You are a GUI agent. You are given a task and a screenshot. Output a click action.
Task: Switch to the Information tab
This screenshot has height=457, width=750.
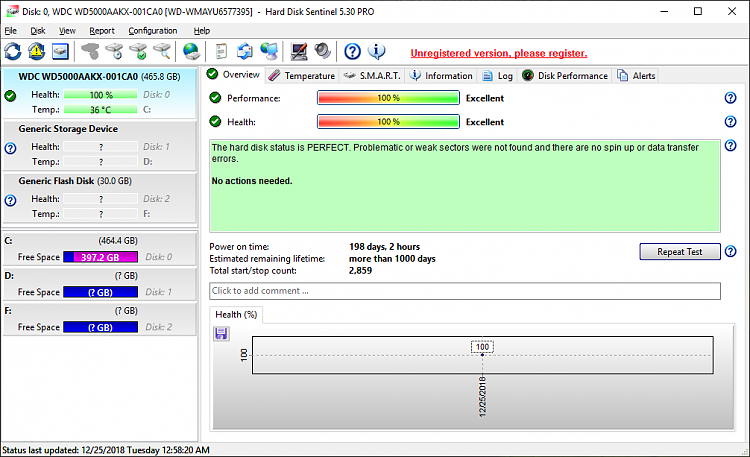pyautogui.click(x=441, y=76)
